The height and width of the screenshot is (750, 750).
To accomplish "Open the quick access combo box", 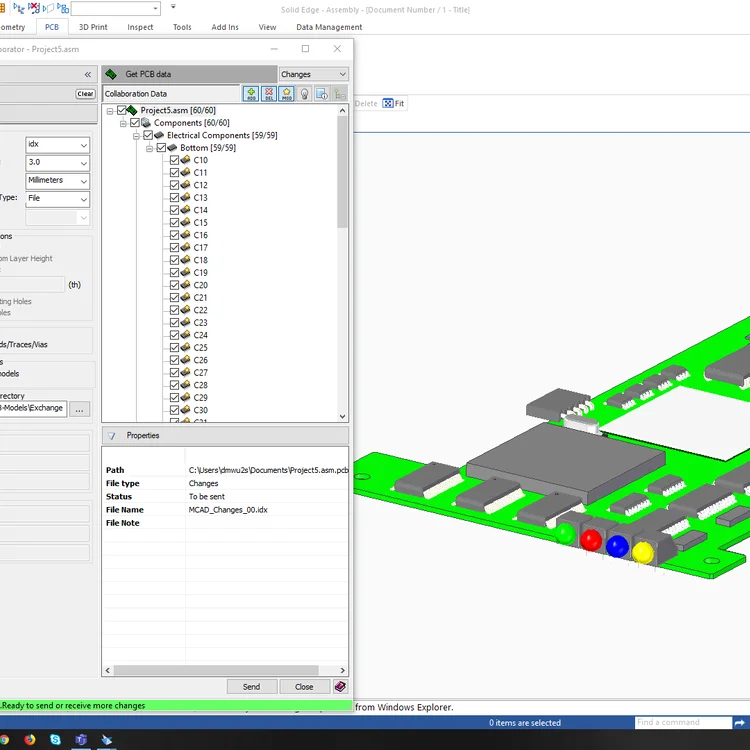I will click(x=116, y=8).
